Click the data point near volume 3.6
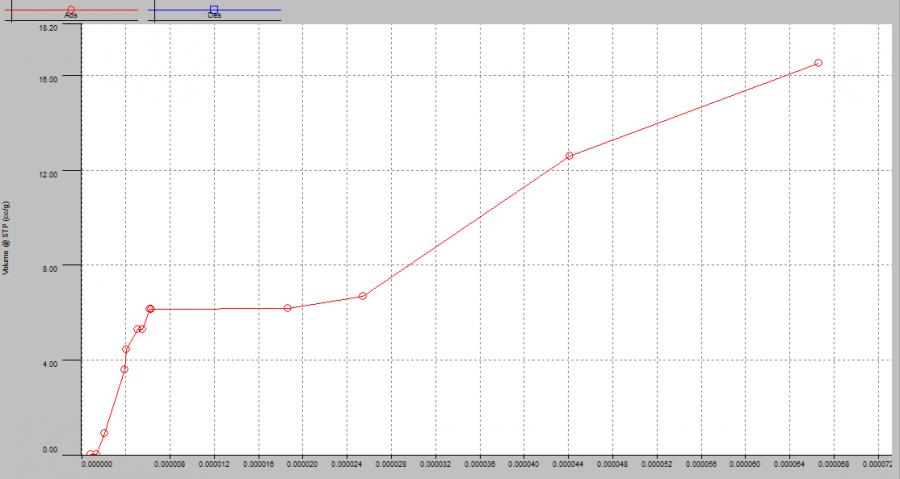 click(x=125, y=369)
